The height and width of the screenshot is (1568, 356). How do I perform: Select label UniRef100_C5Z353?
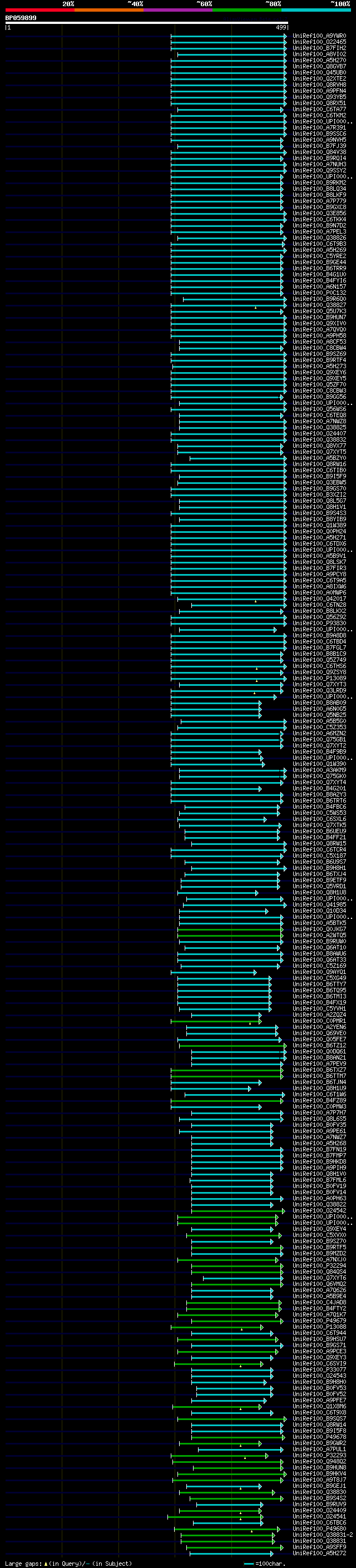click(x=319, y=728)
